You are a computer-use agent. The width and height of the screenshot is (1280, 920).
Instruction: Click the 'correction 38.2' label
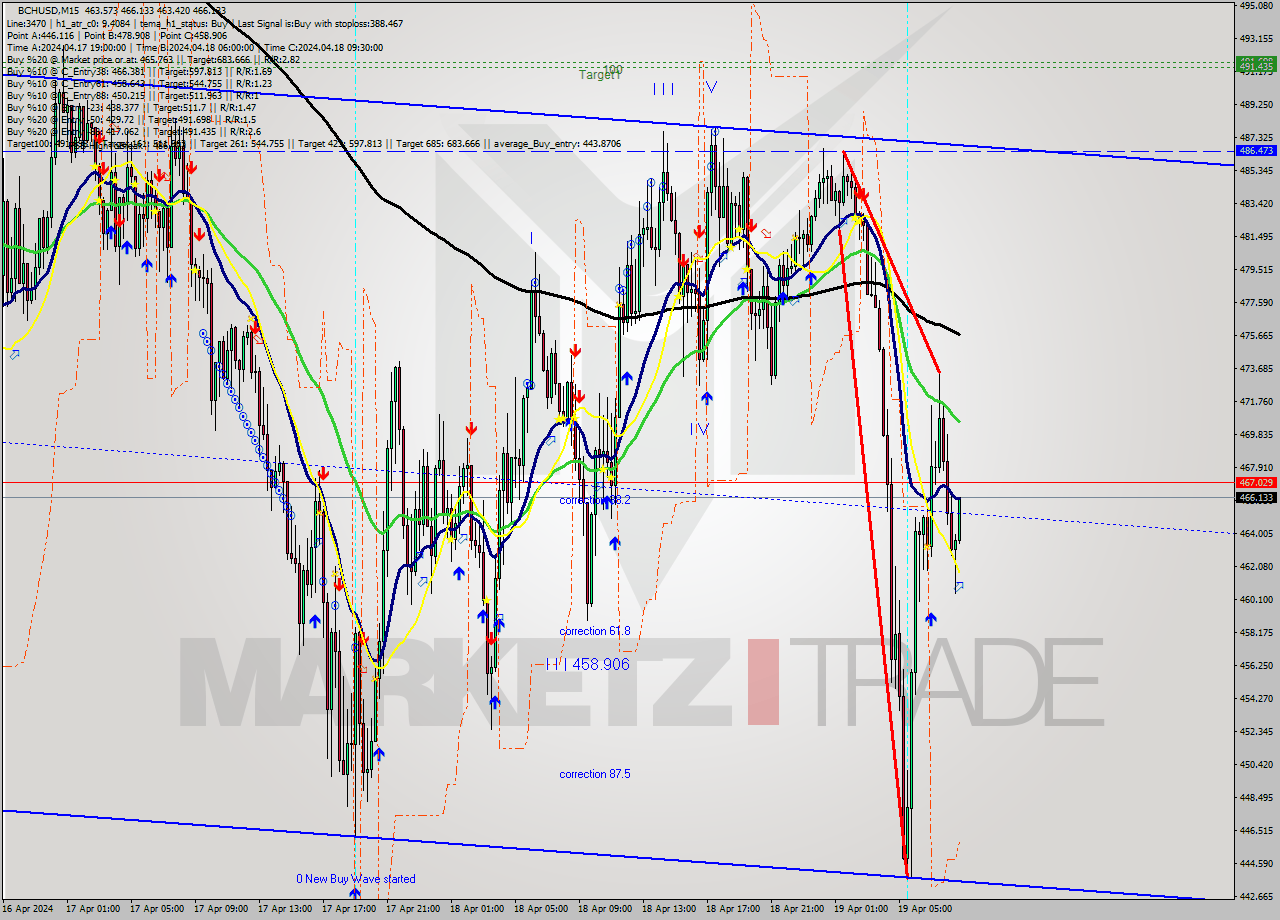click(594, 500)
